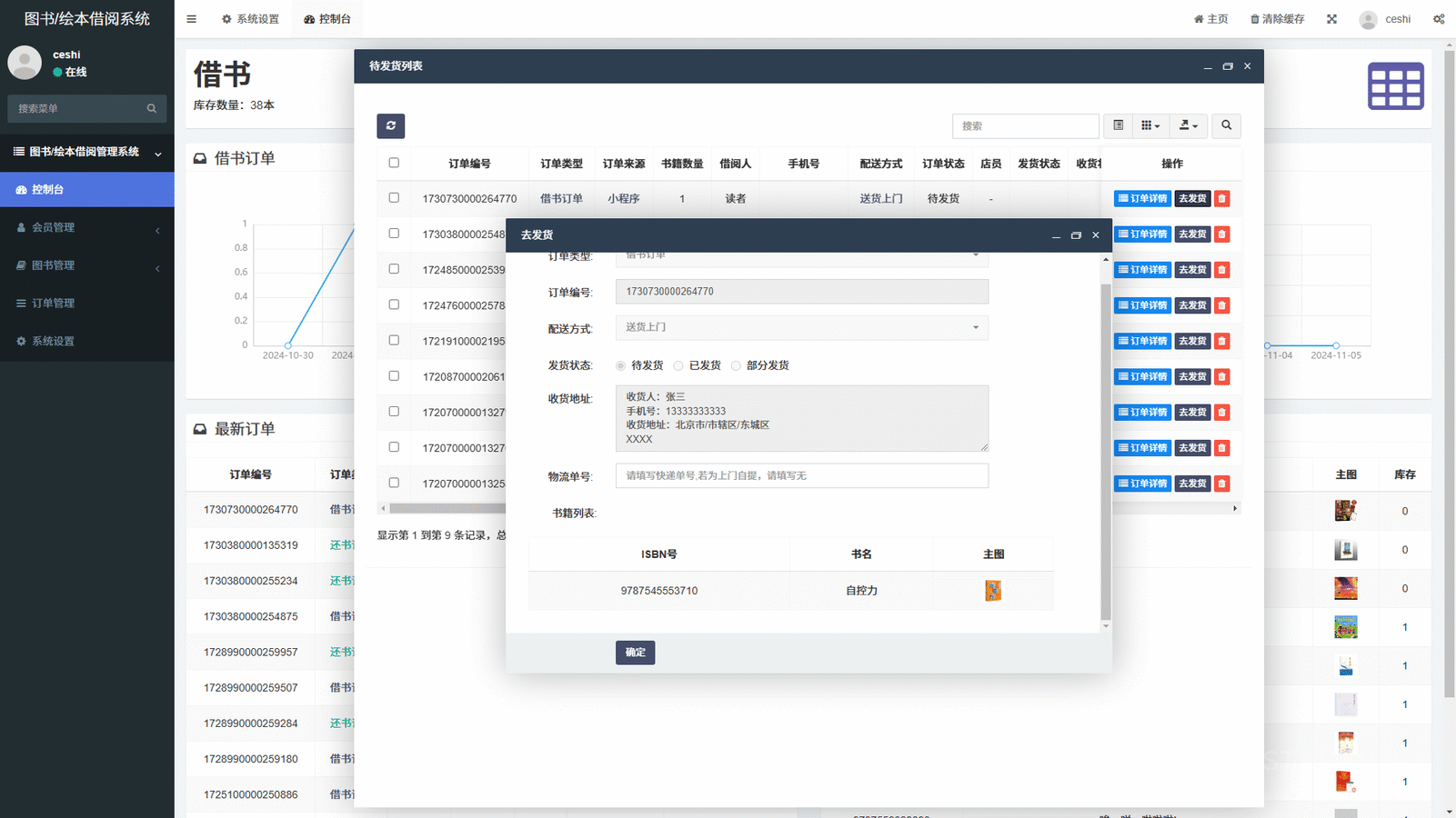
Task: Click the fullscreen icon in top navigation
Action: pyautogui.click(x=1331, y=19)
